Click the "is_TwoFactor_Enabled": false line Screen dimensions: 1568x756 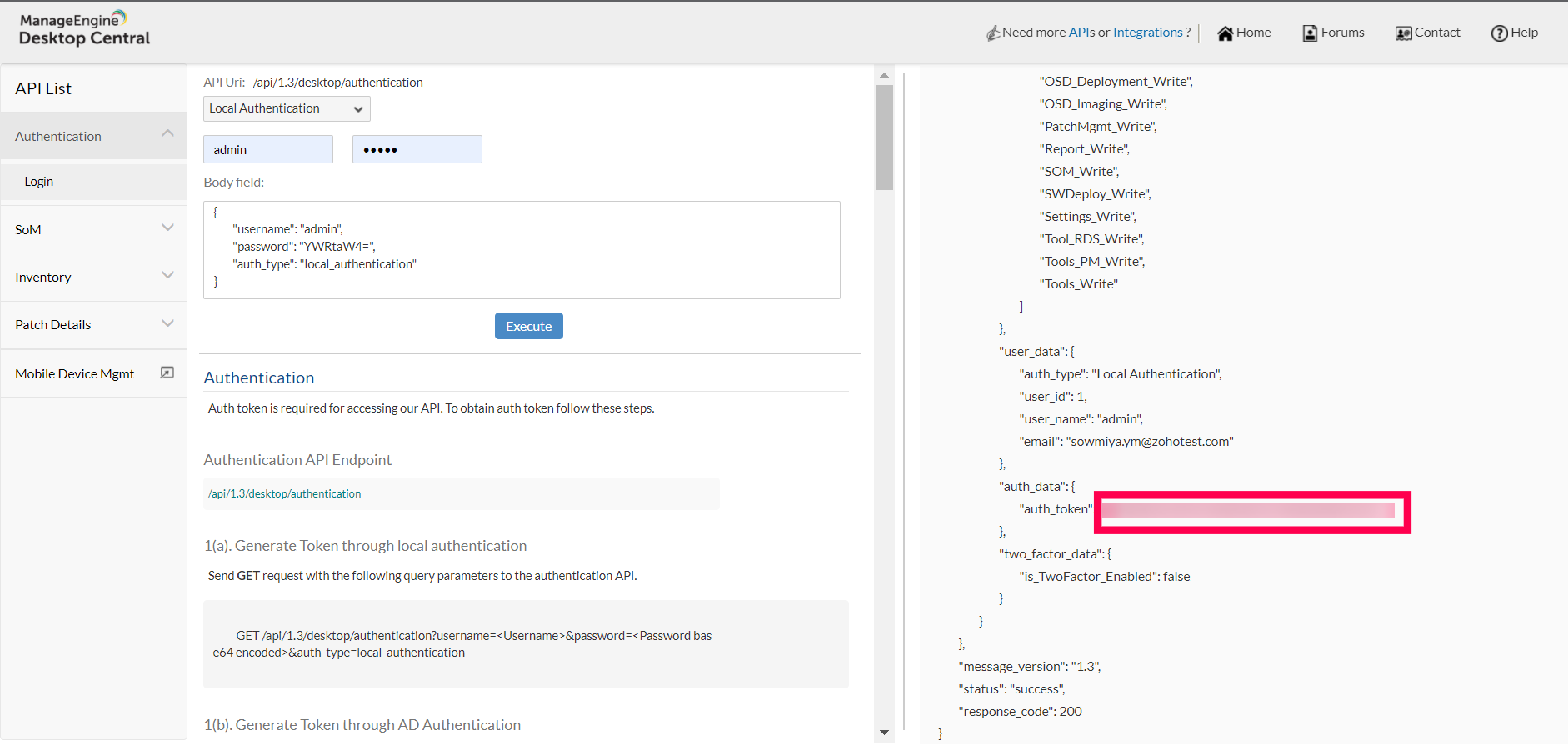click(x=1105, y=577)
